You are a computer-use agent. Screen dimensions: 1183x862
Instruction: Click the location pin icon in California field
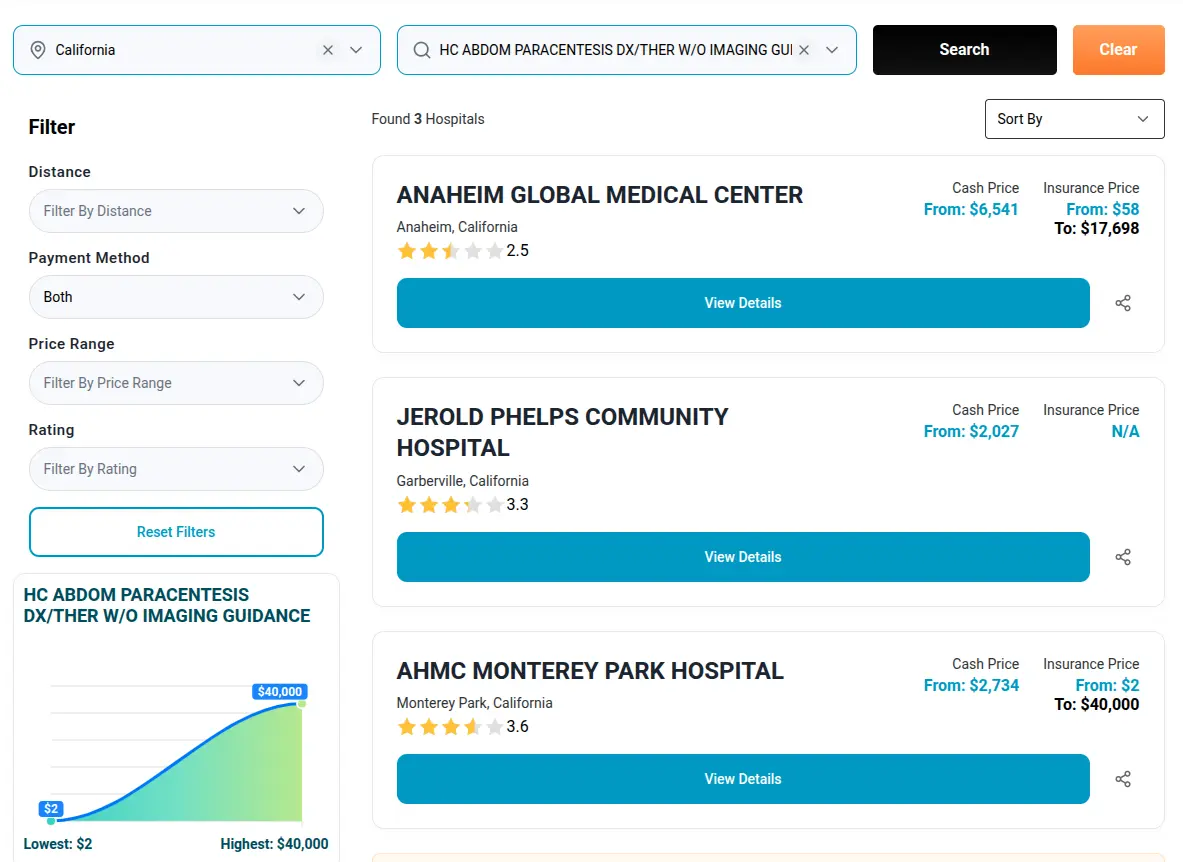(x=38, y=50)
